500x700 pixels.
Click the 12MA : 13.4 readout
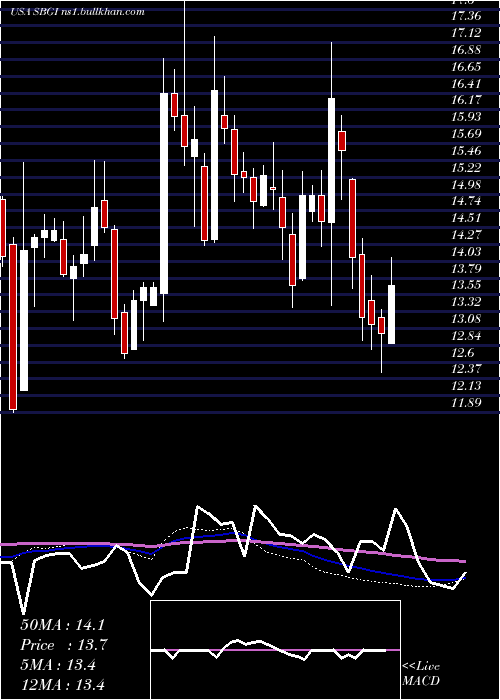coord(62,684)
